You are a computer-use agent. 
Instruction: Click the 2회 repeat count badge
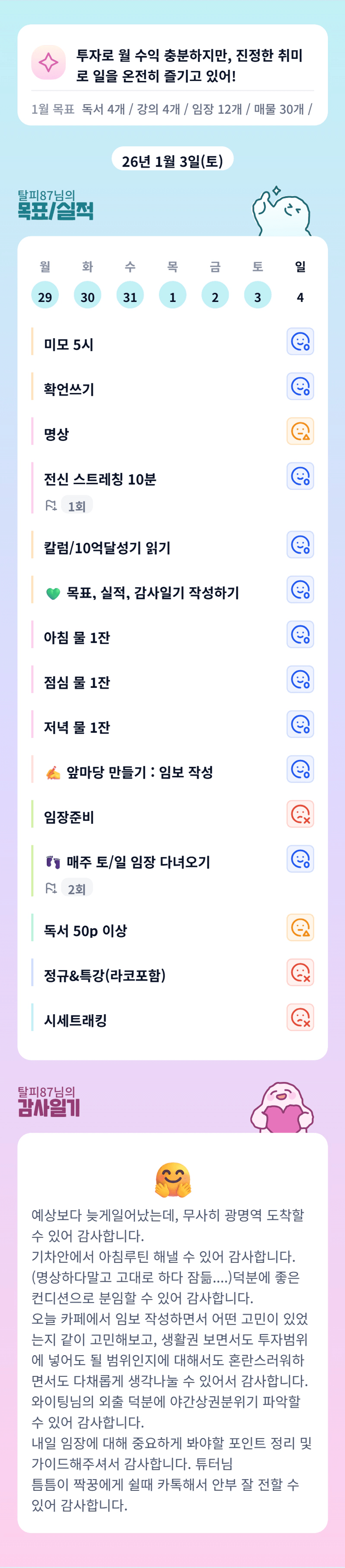tap(77, 889)
